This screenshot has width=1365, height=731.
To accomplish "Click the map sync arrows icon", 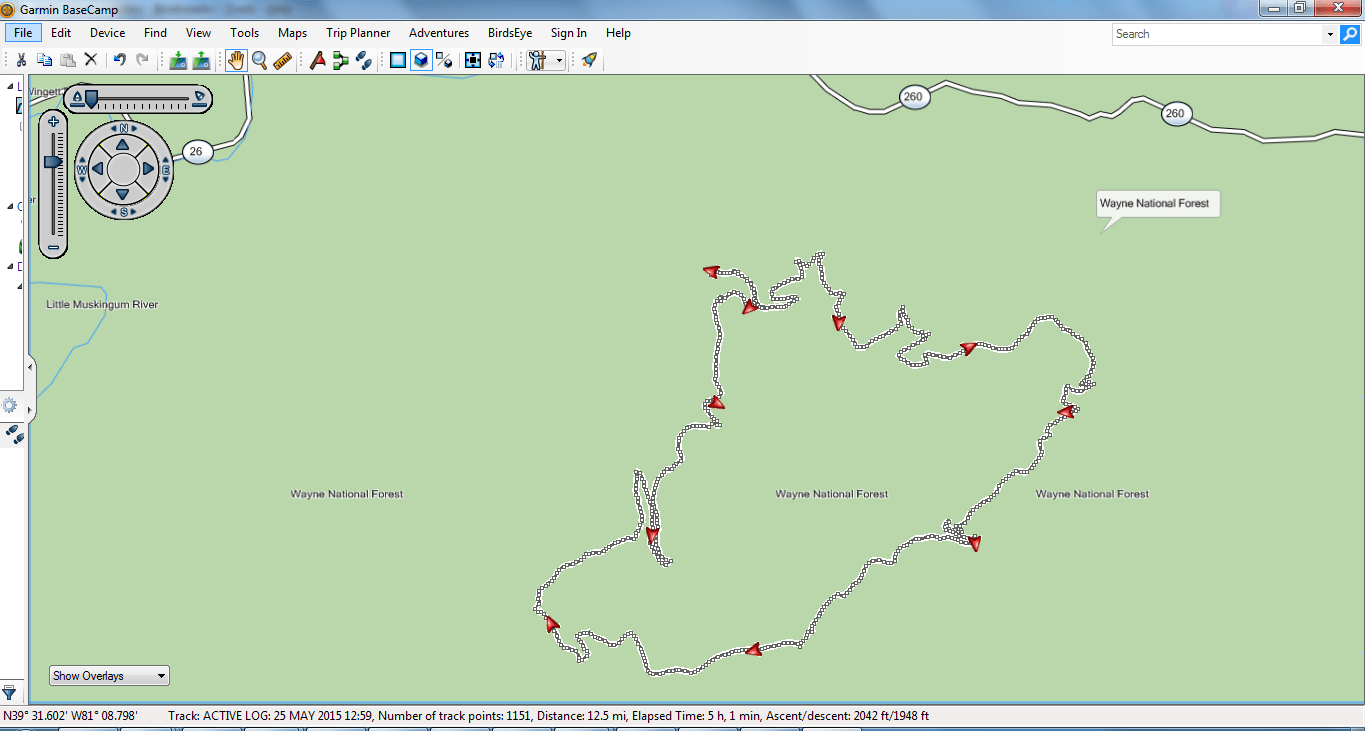I will pyautogui.click(x=496, y=60).
